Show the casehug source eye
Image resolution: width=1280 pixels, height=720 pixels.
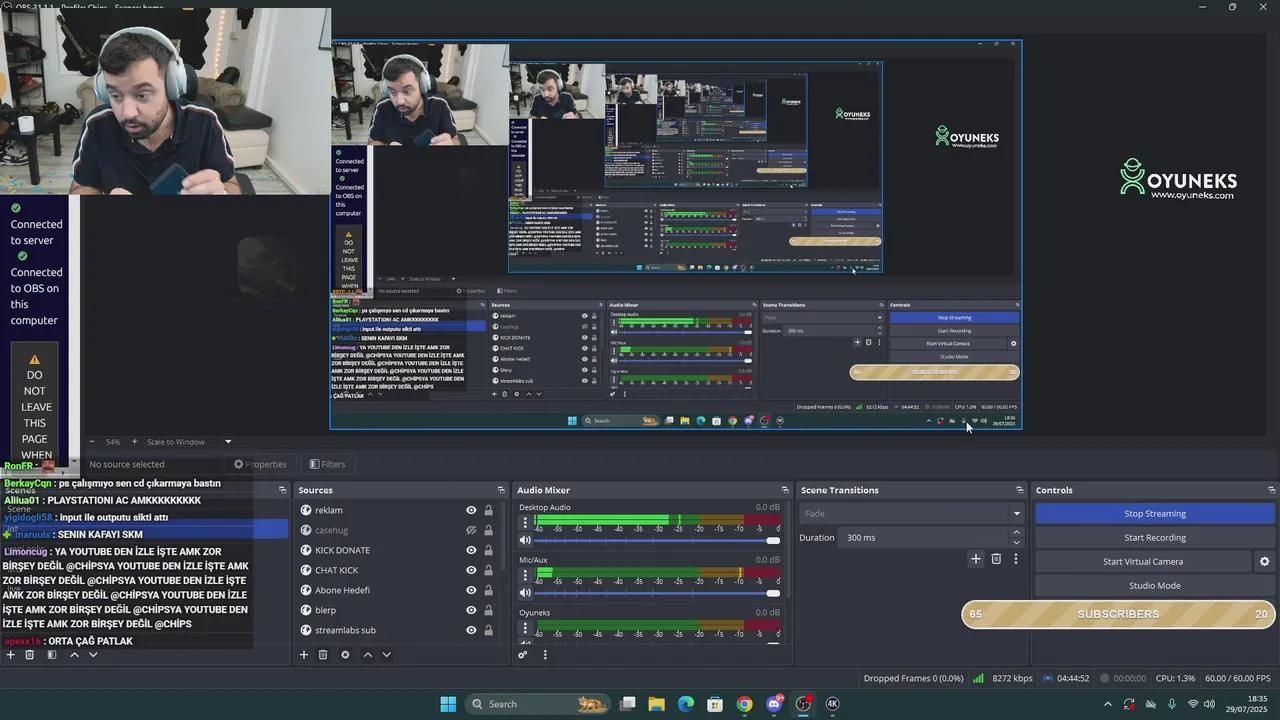[471, 530]
